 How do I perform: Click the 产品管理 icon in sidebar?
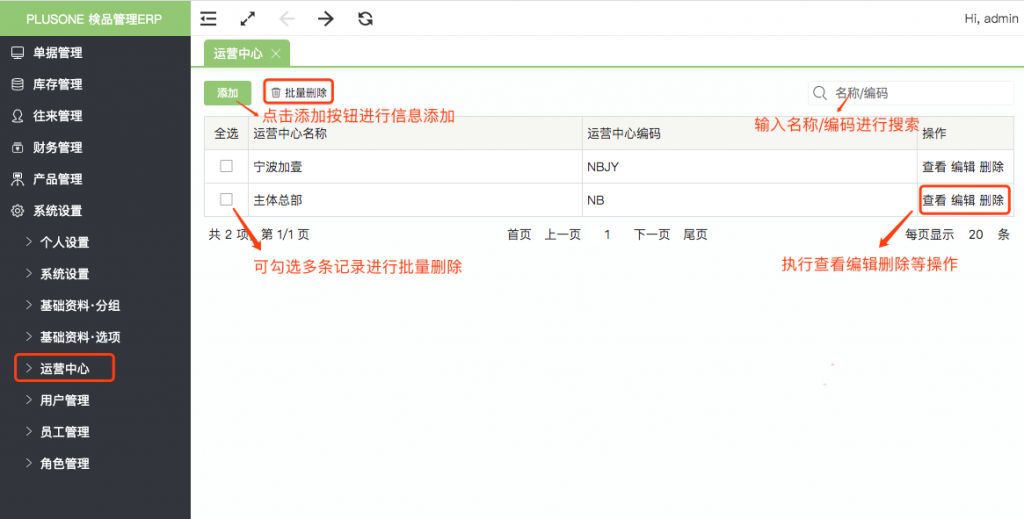(x=18, y=179)
